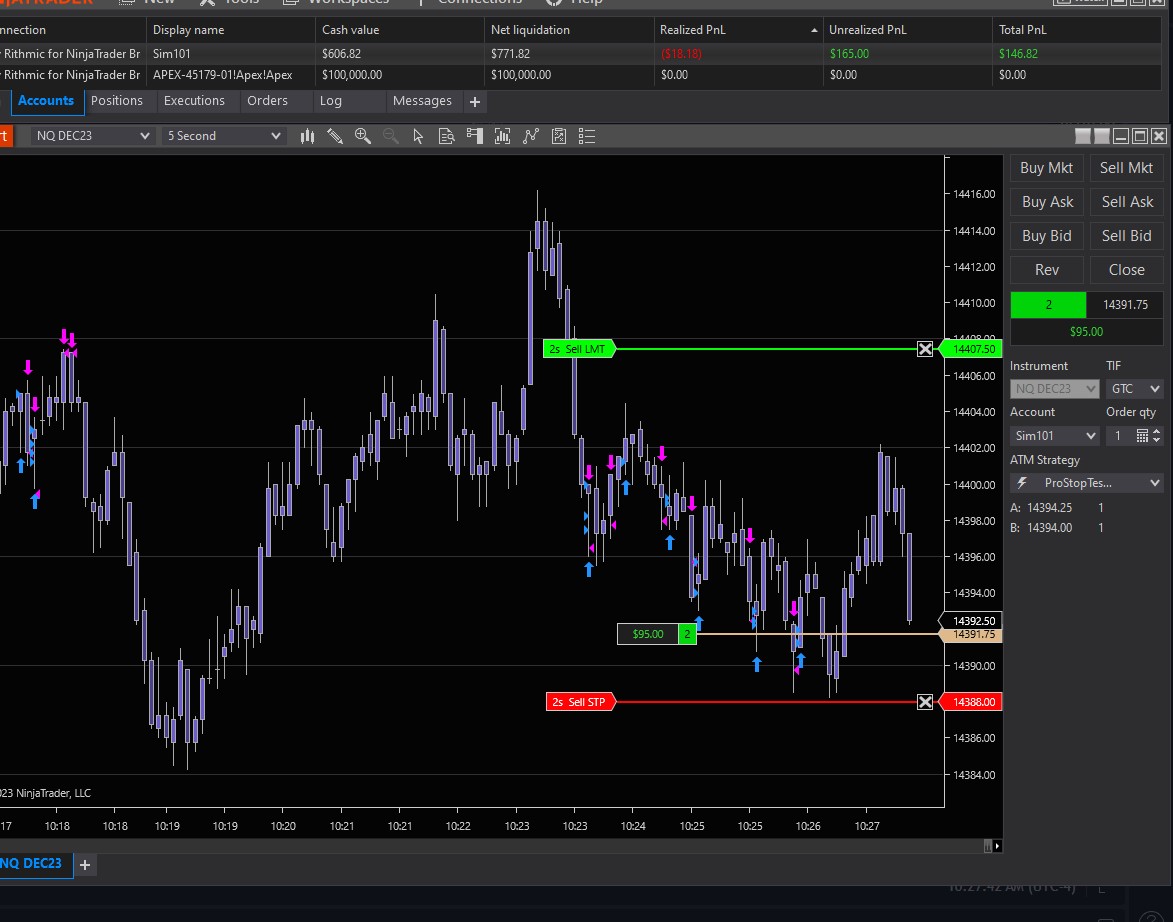The height and width of the screenshot is (922, 1173).
Task: Switch to the Executions tab
Action: [194, 101]
